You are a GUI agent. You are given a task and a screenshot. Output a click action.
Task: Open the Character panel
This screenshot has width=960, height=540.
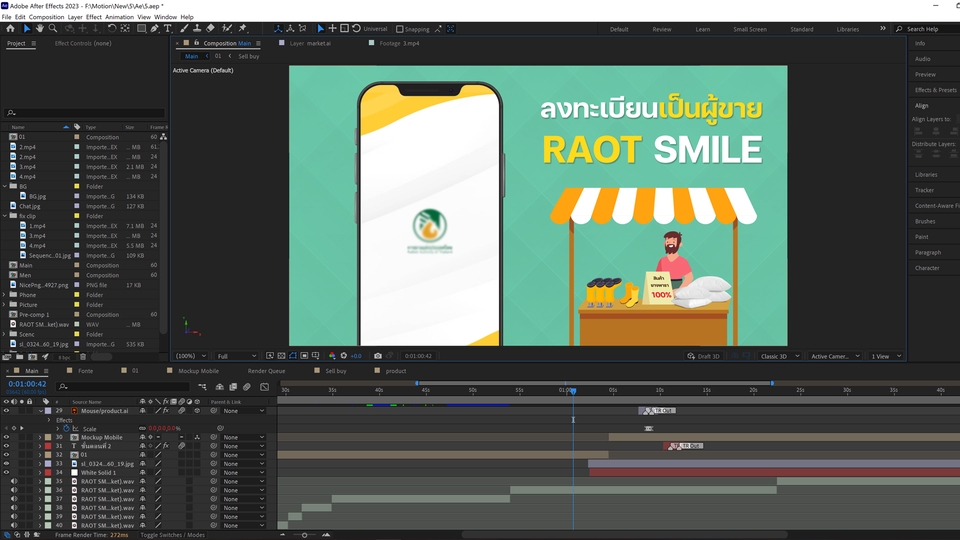coord(927,268)
